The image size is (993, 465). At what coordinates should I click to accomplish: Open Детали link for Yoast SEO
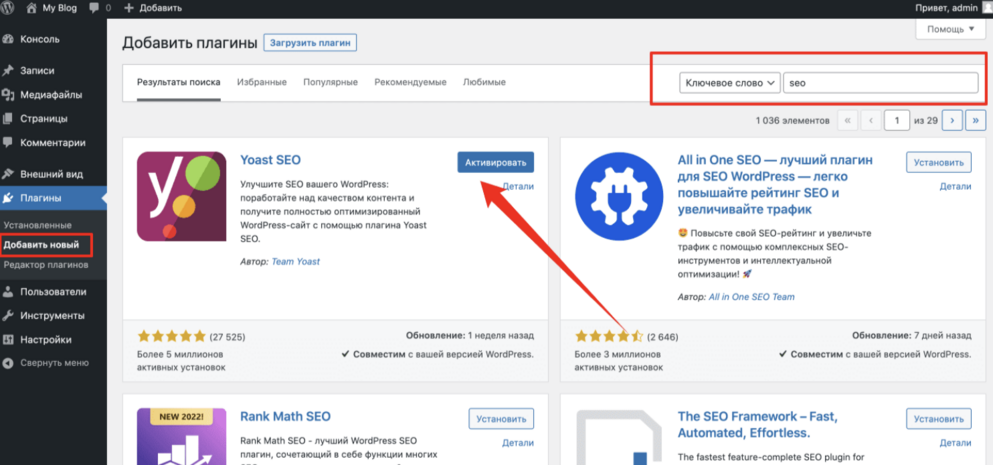click(x=518, y=186)
